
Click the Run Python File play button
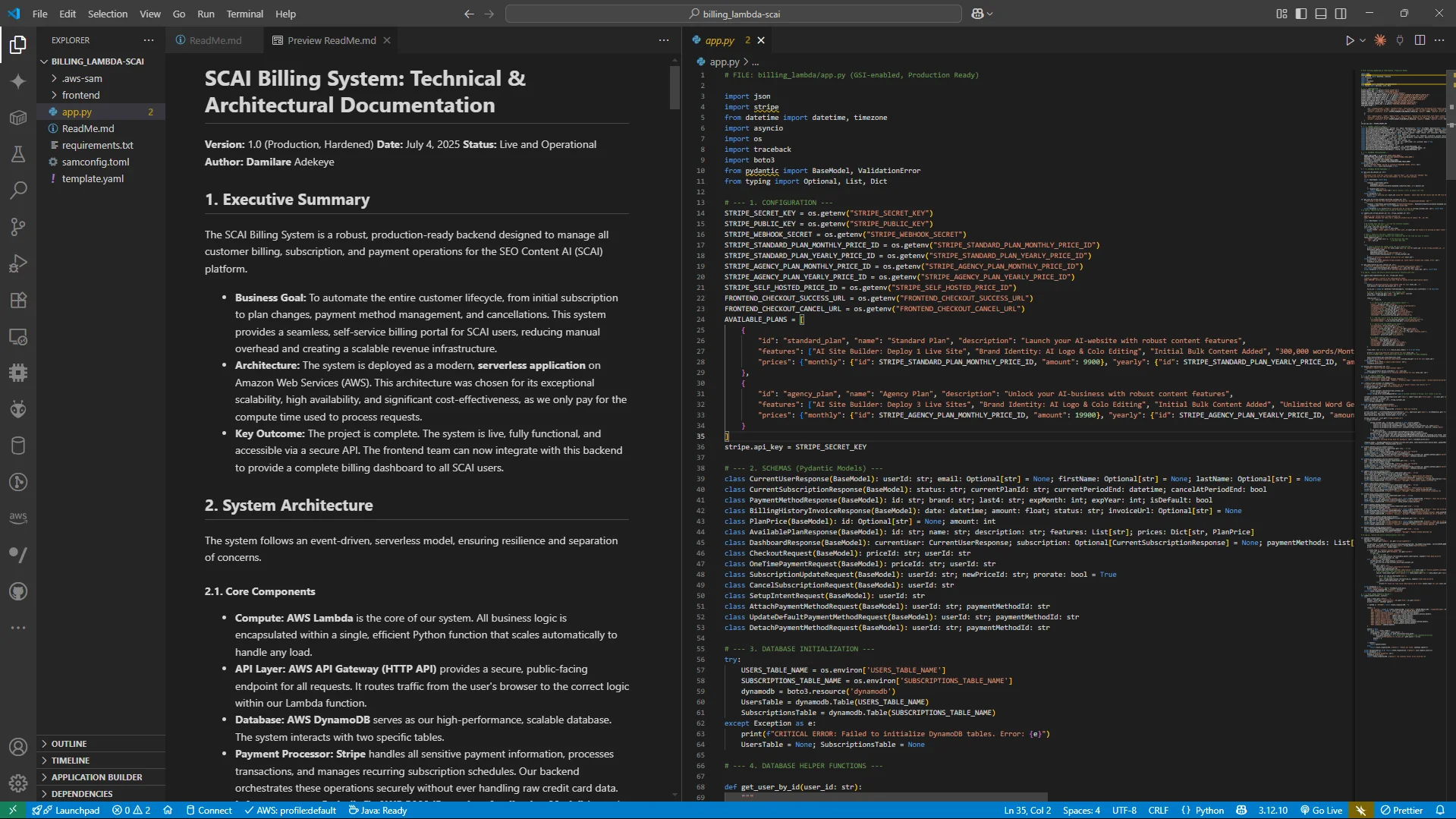[x=1349, y=40]
